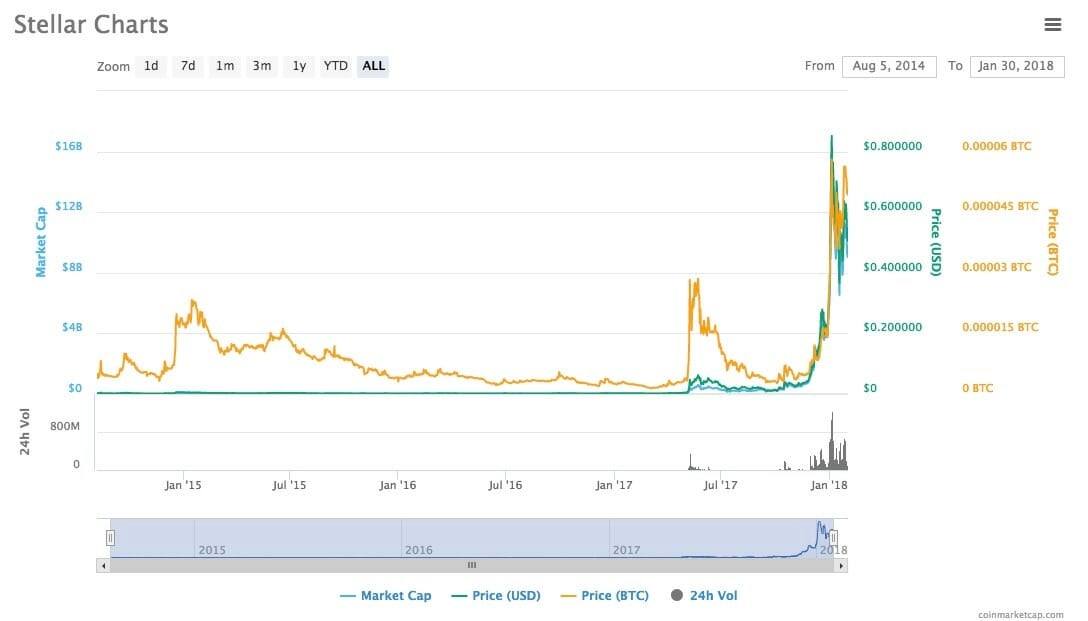
Task: Click the navigator scrollbar right arrow
Action: (x=841, y=565)
